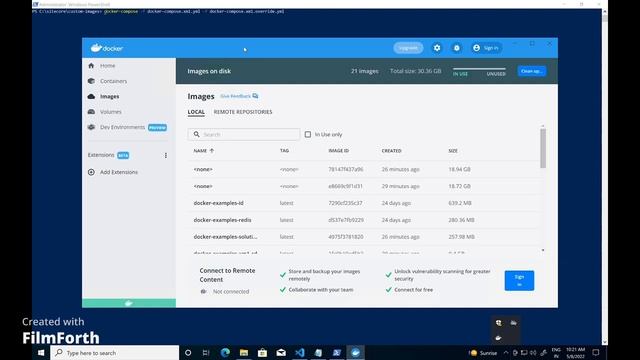640x360 pixels.
Task: Click the IMAGE ID column header
Action: pyautogui.click(x=339, y=151)
